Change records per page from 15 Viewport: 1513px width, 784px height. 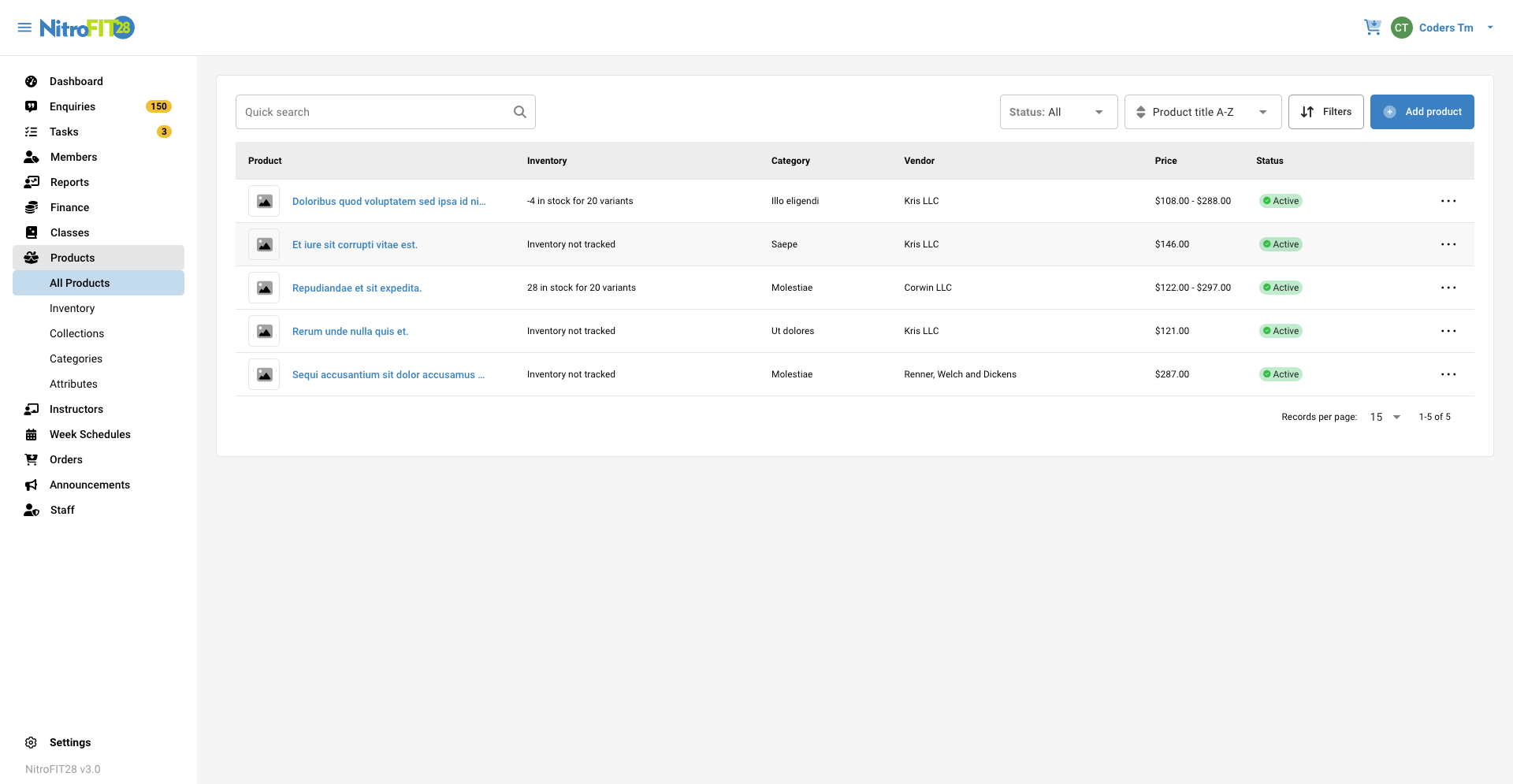coord(1385,417)
